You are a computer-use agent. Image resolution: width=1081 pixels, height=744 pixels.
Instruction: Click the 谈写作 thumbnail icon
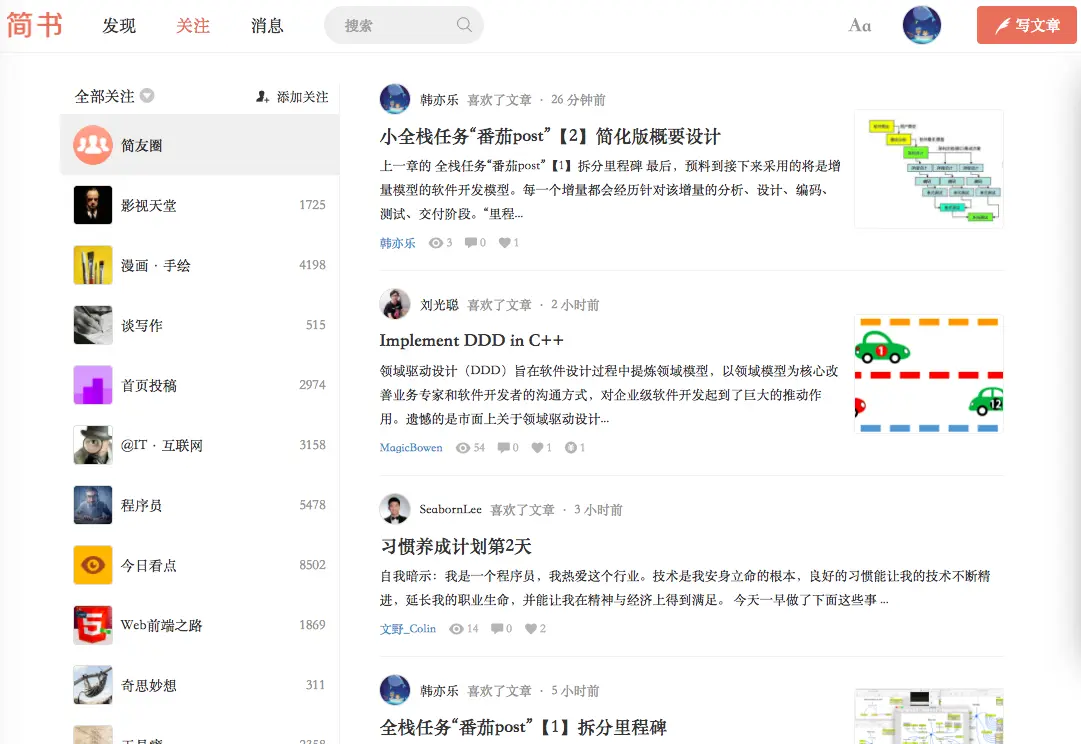(x=93, y=325)
